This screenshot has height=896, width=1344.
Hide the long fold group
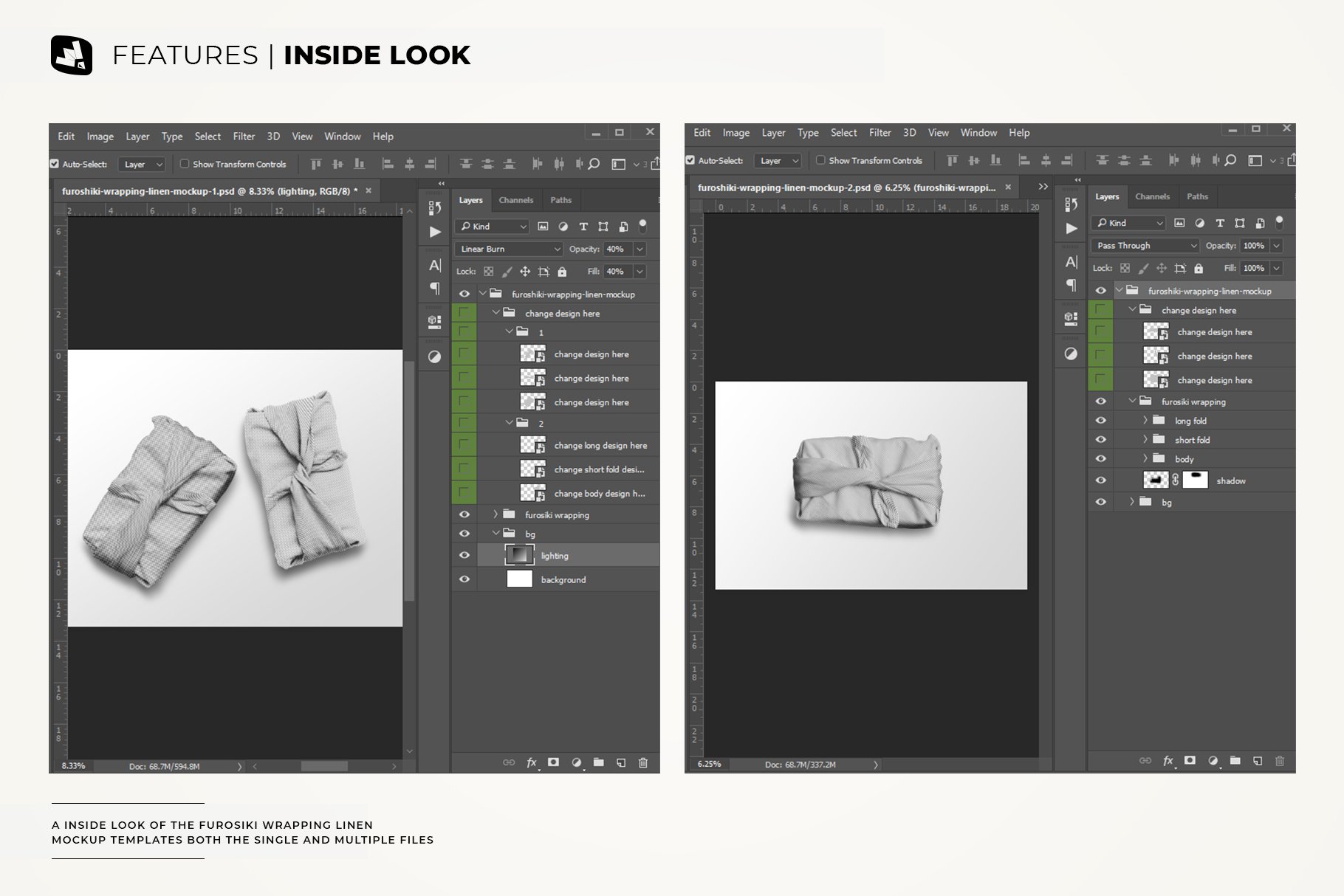[x=1100, y=420]
